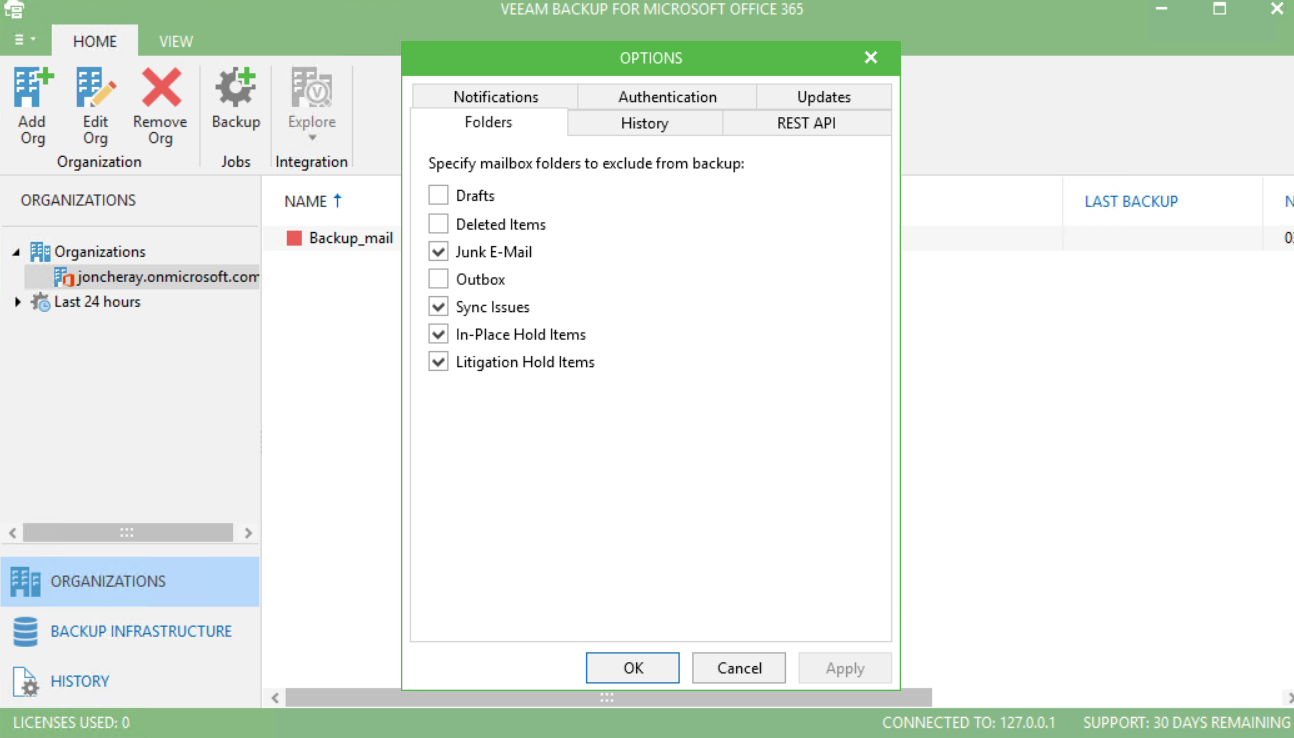Switch to the Notifications tab

495,97
